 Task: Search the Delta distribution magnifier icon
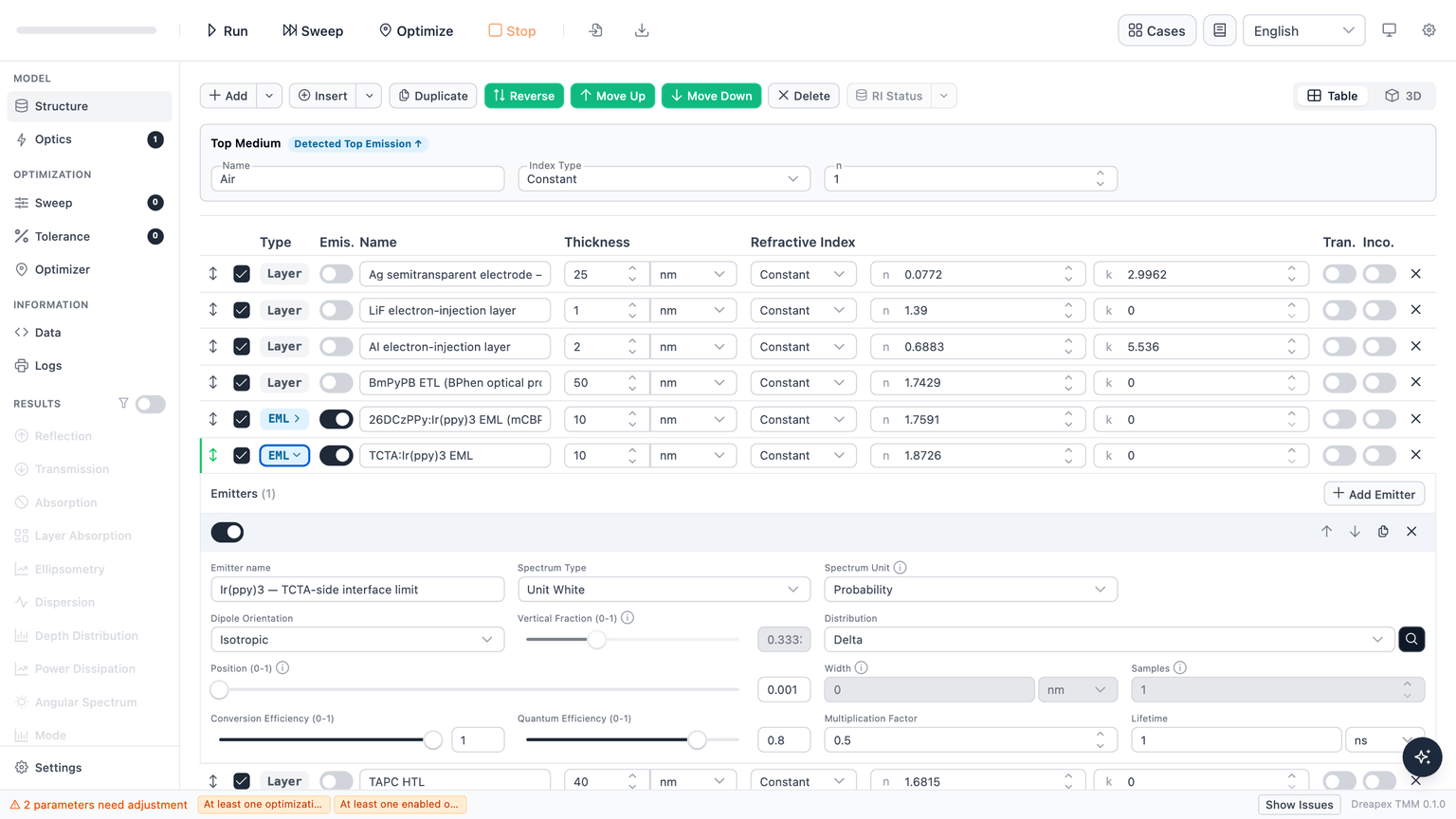(x=1411, y=639)
